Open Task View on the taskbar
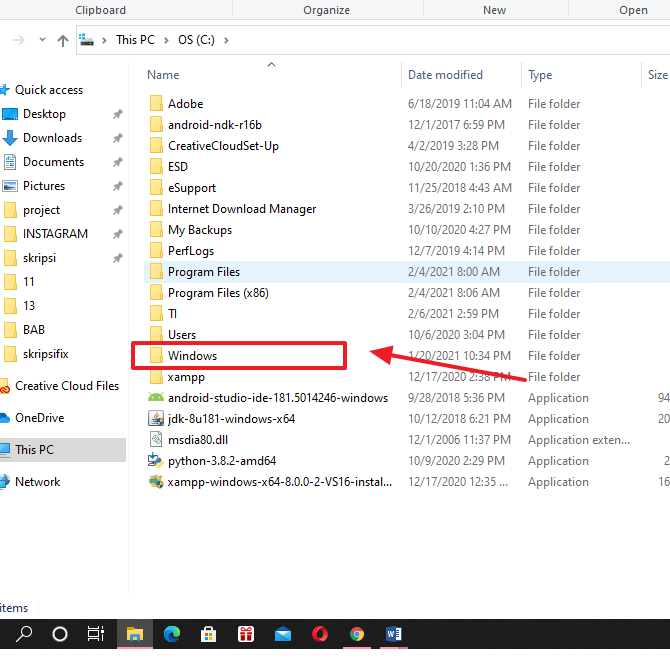 point(96,634)
